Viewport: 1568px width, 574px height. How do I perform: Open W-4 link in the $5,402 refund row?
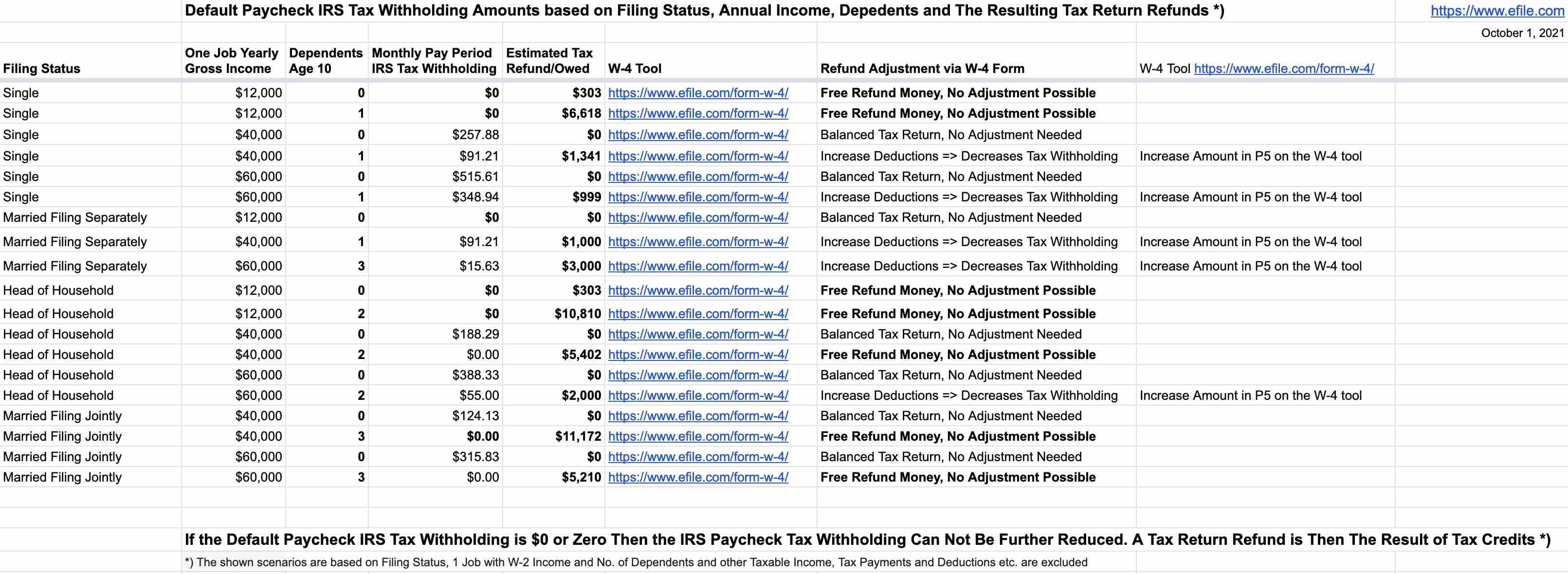(698, 354)
